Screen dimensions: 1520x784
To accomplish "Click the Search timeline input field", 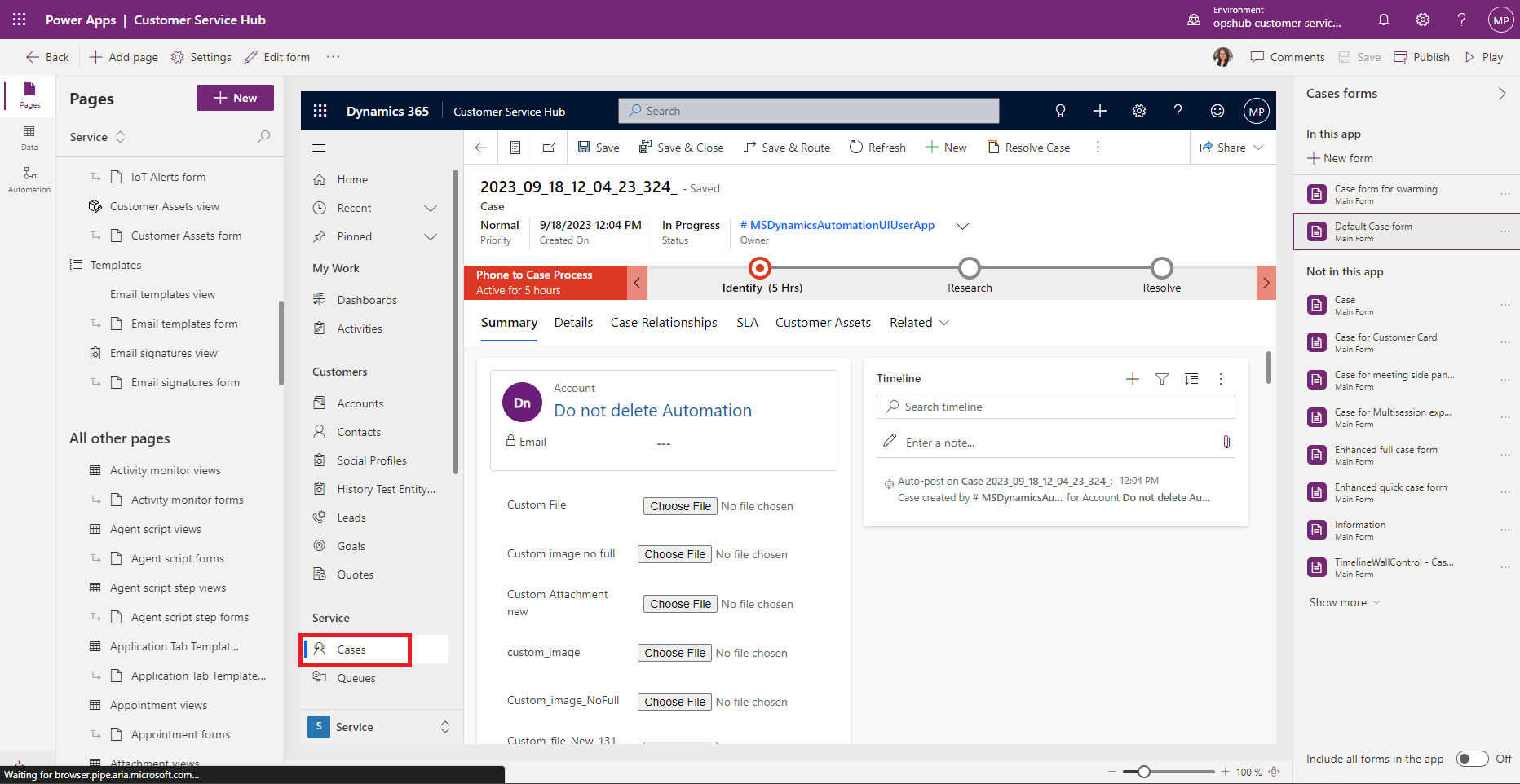I will 1060,407.
